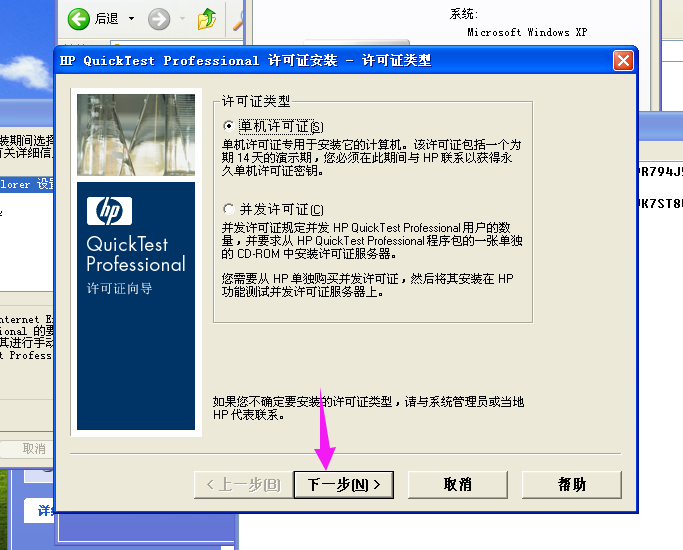Click the 取消 button in license wizard
Viewport: 683px width, 550px height.
[x=457, y=484]
